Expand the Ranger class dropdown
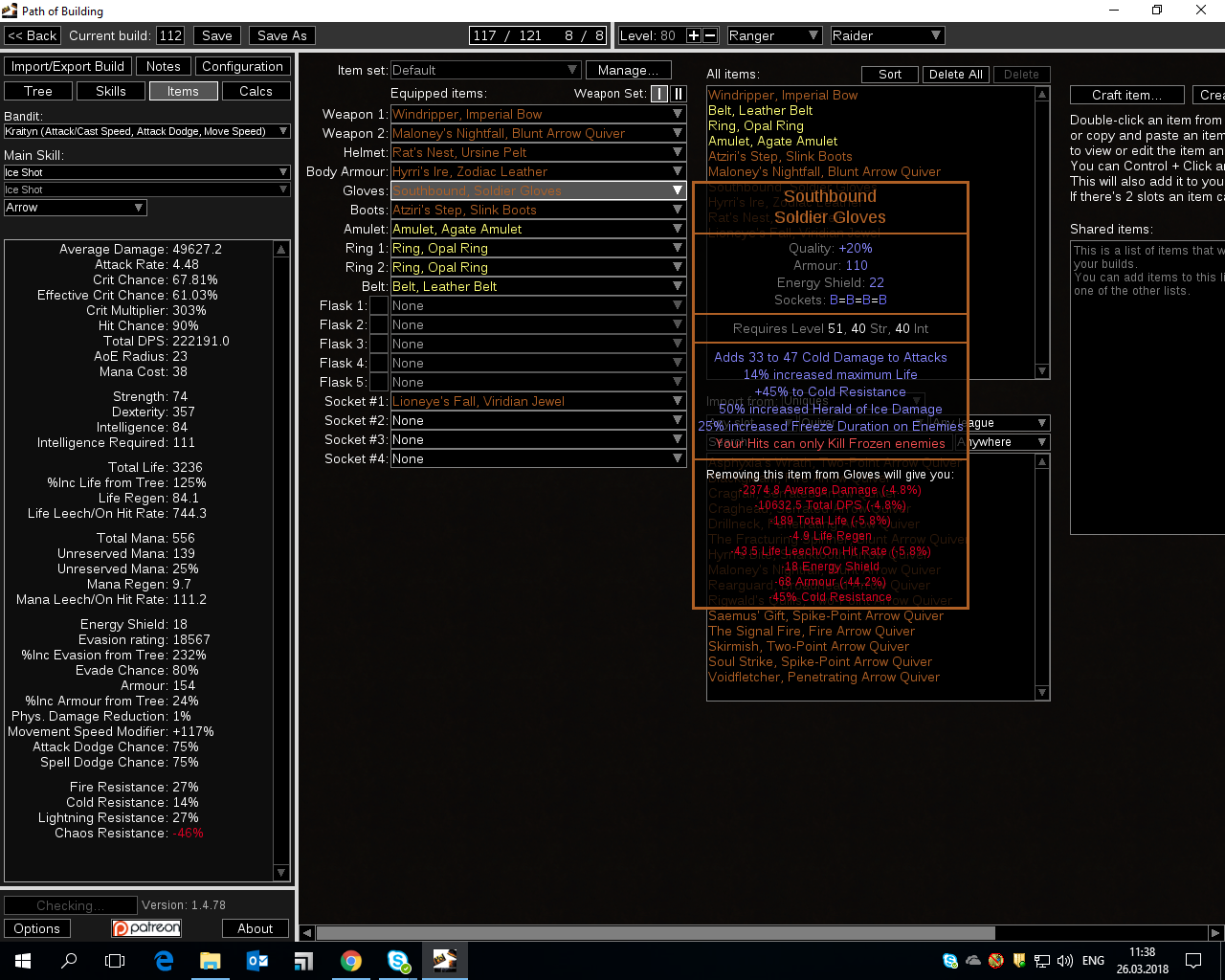Image resolution: width=1225 pixels, height=980 pixels. click(774, 35)
